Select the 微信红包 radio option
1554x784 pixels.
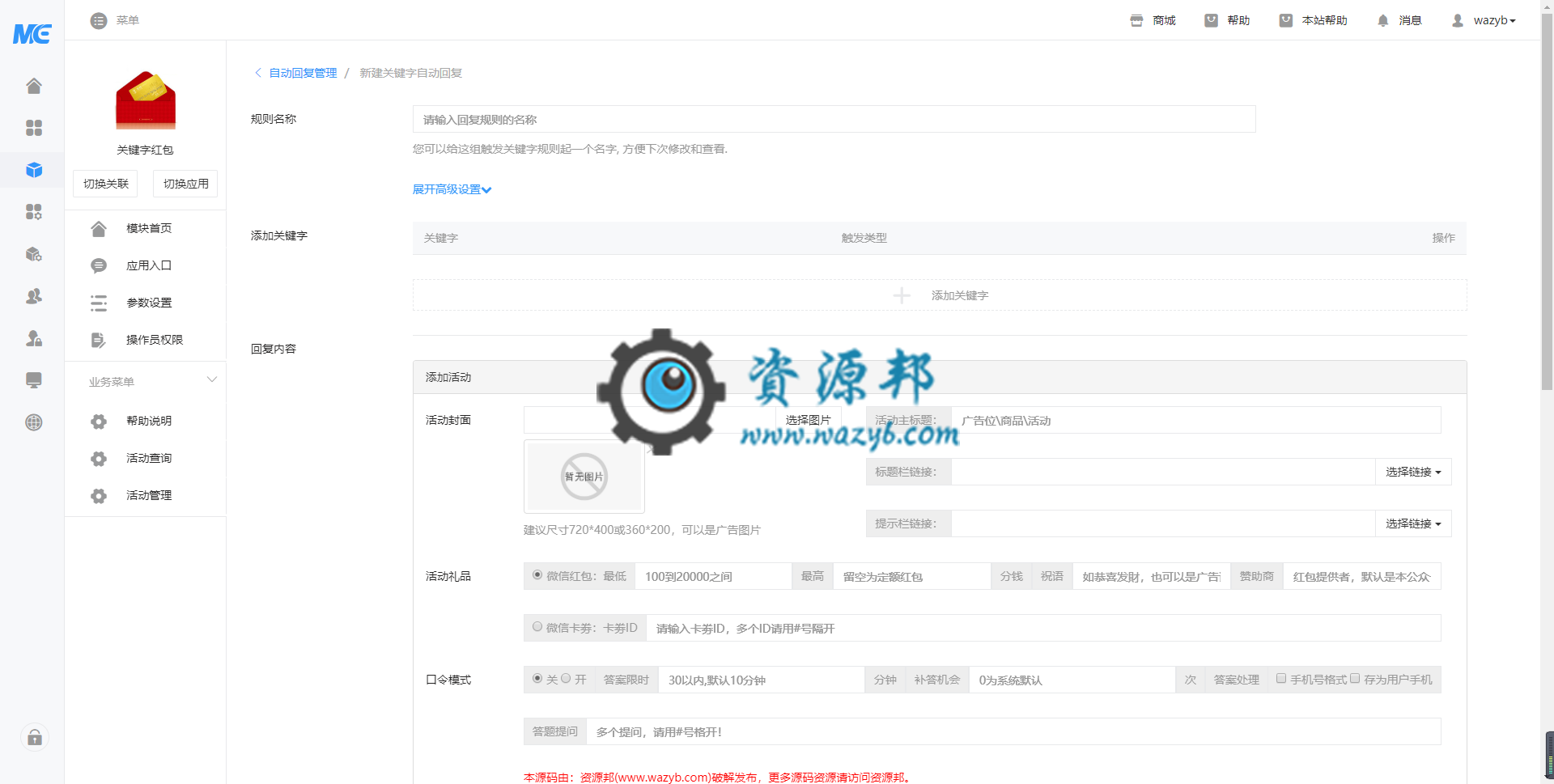(x=537, y=575)
